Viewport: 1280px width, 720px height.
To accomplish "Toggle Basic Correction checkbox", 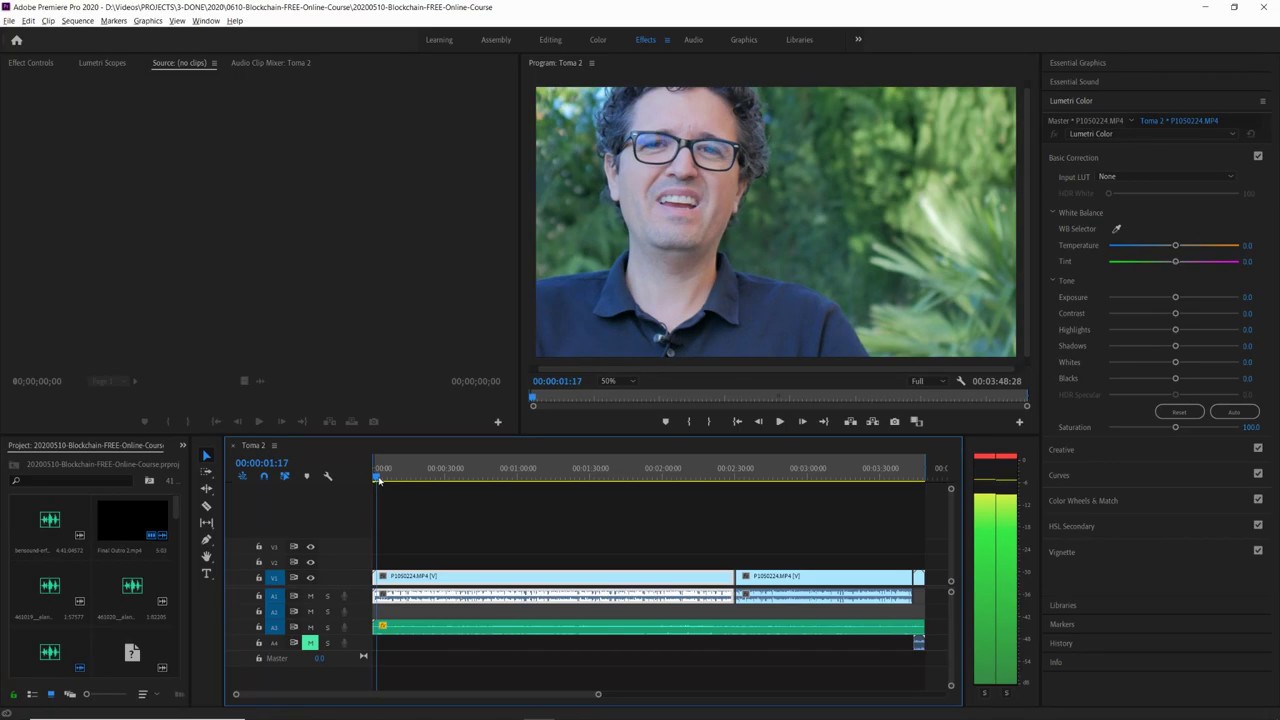I will (x=1258, y=157).
